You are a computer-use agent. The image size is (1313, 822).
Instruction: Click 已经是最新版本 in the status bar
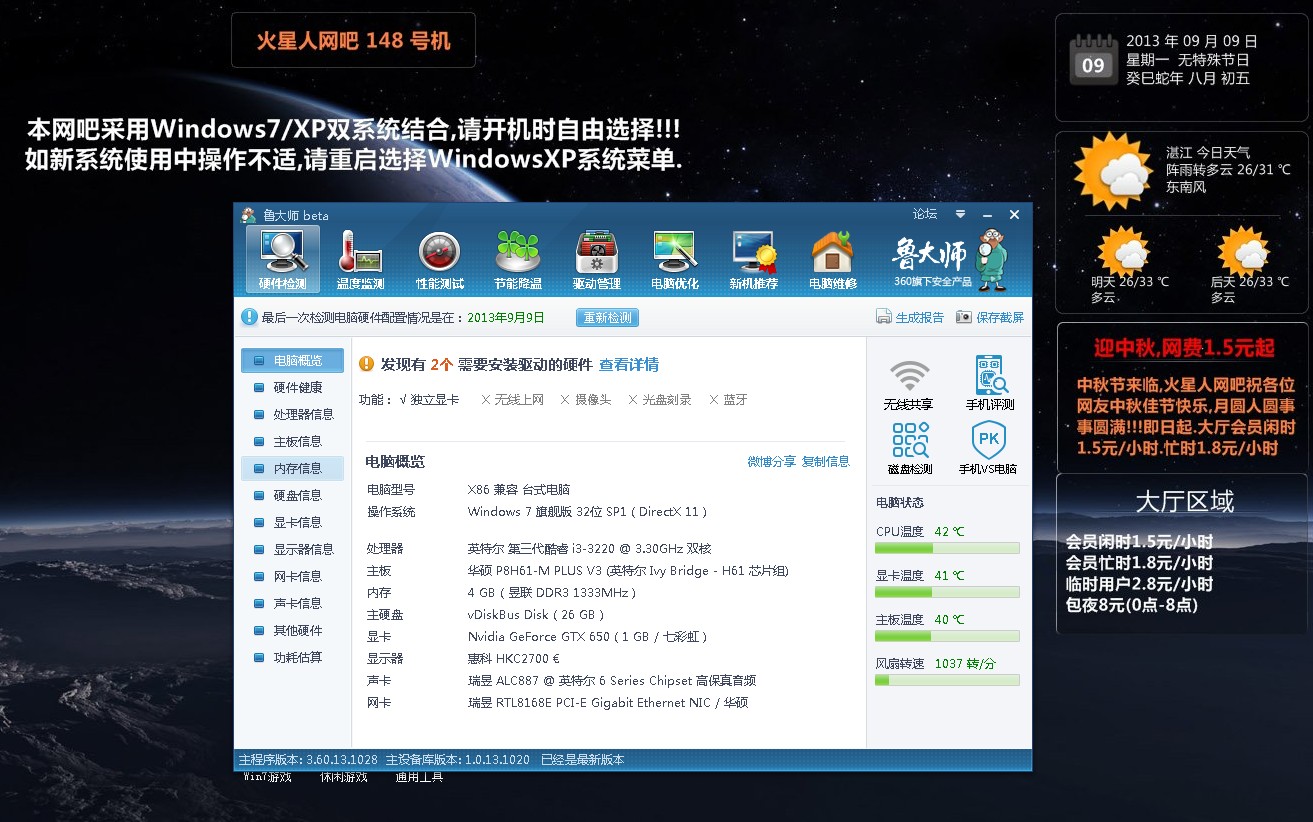[583, 760]
